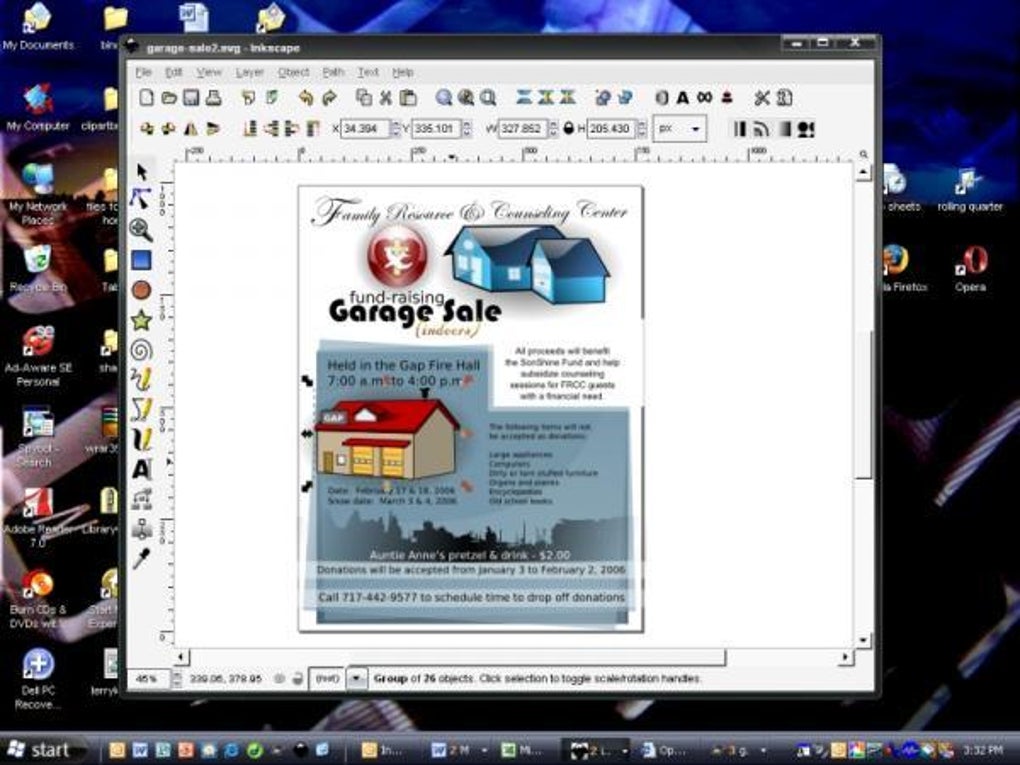Paste from clipboard icon

click(408, 98)
